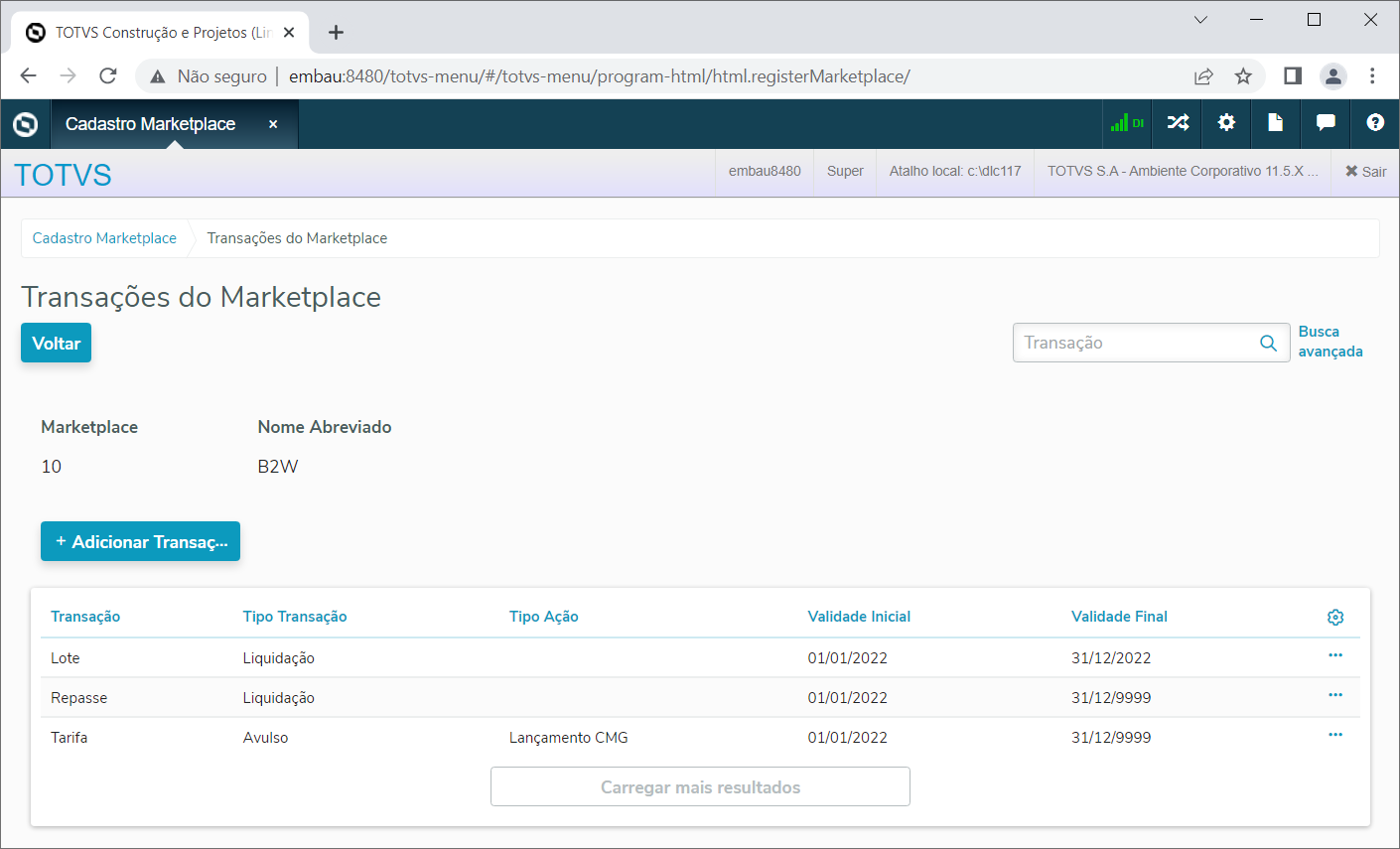Screen dimensions: 1400x849
Task: Click Lançamento CMG cell
Action: click(568, 738)
